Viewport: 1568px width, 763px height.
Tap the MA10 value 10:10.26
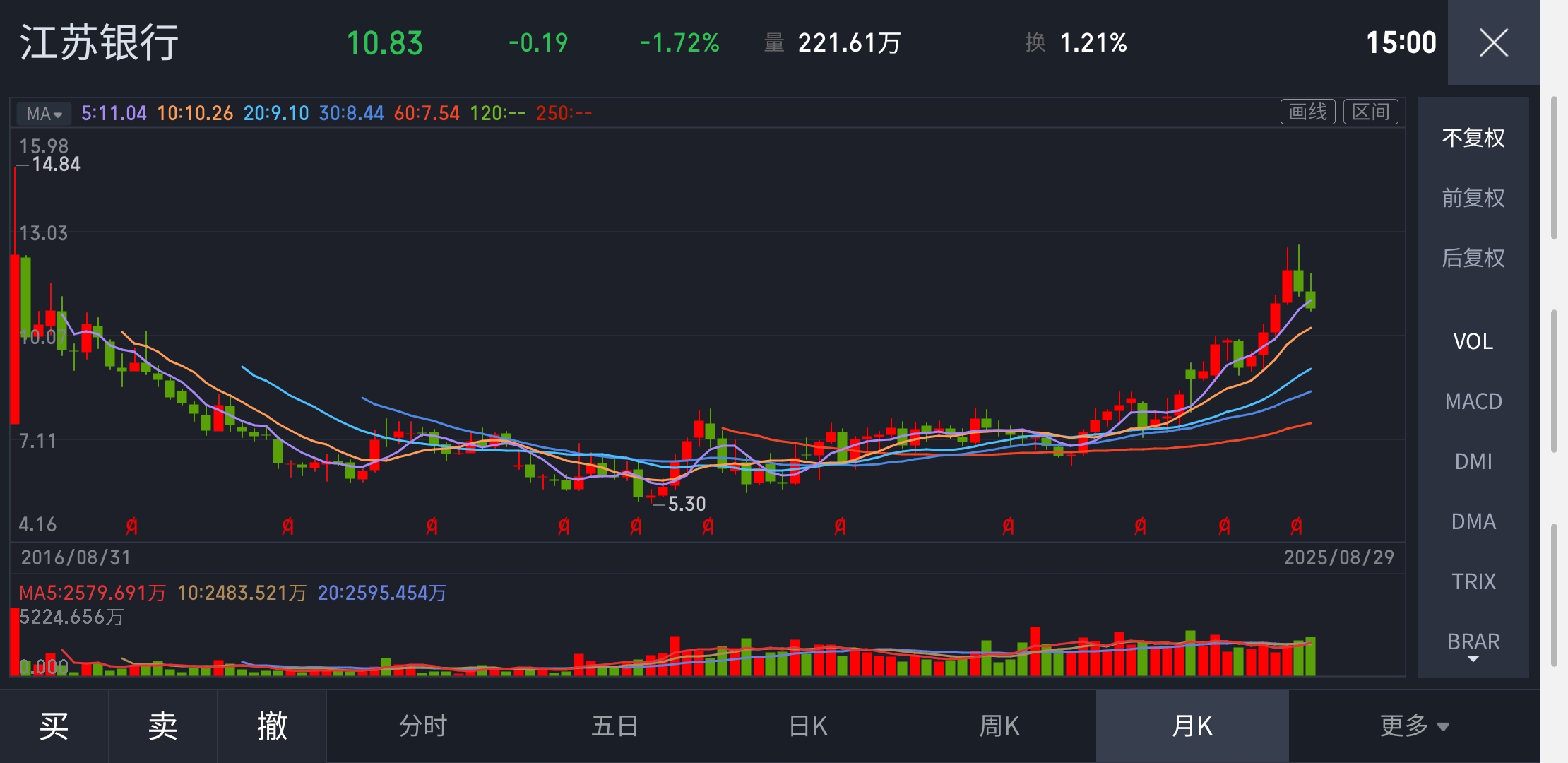195,113
